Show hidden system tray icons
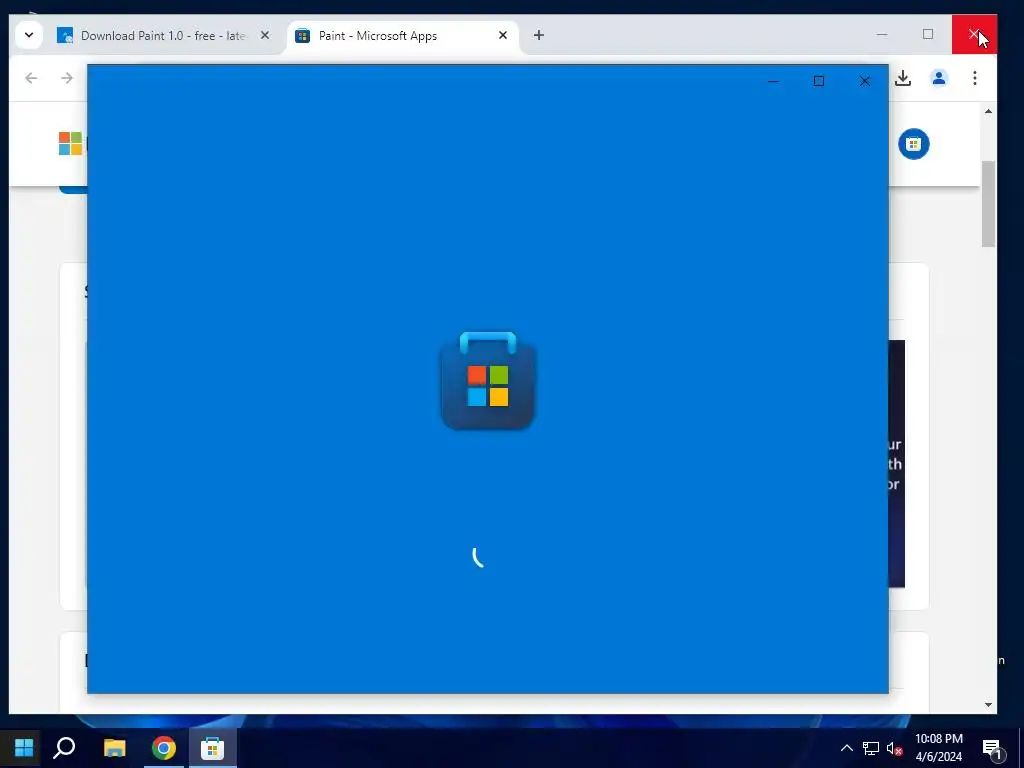Viewport: 1024px width, 768px height. click(846, 748)
